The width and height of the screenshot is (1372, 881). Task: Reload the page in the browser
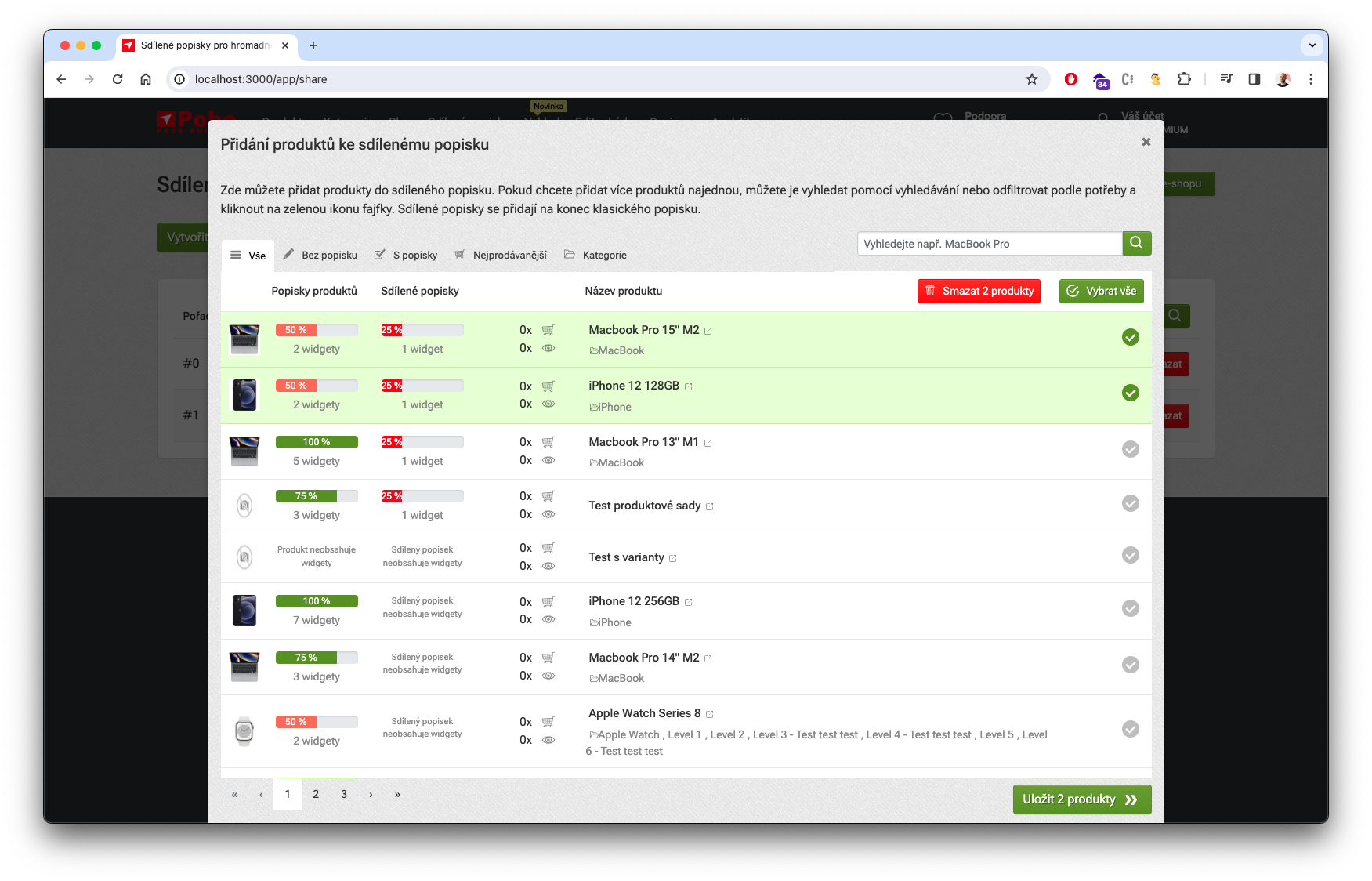(118, 79)
